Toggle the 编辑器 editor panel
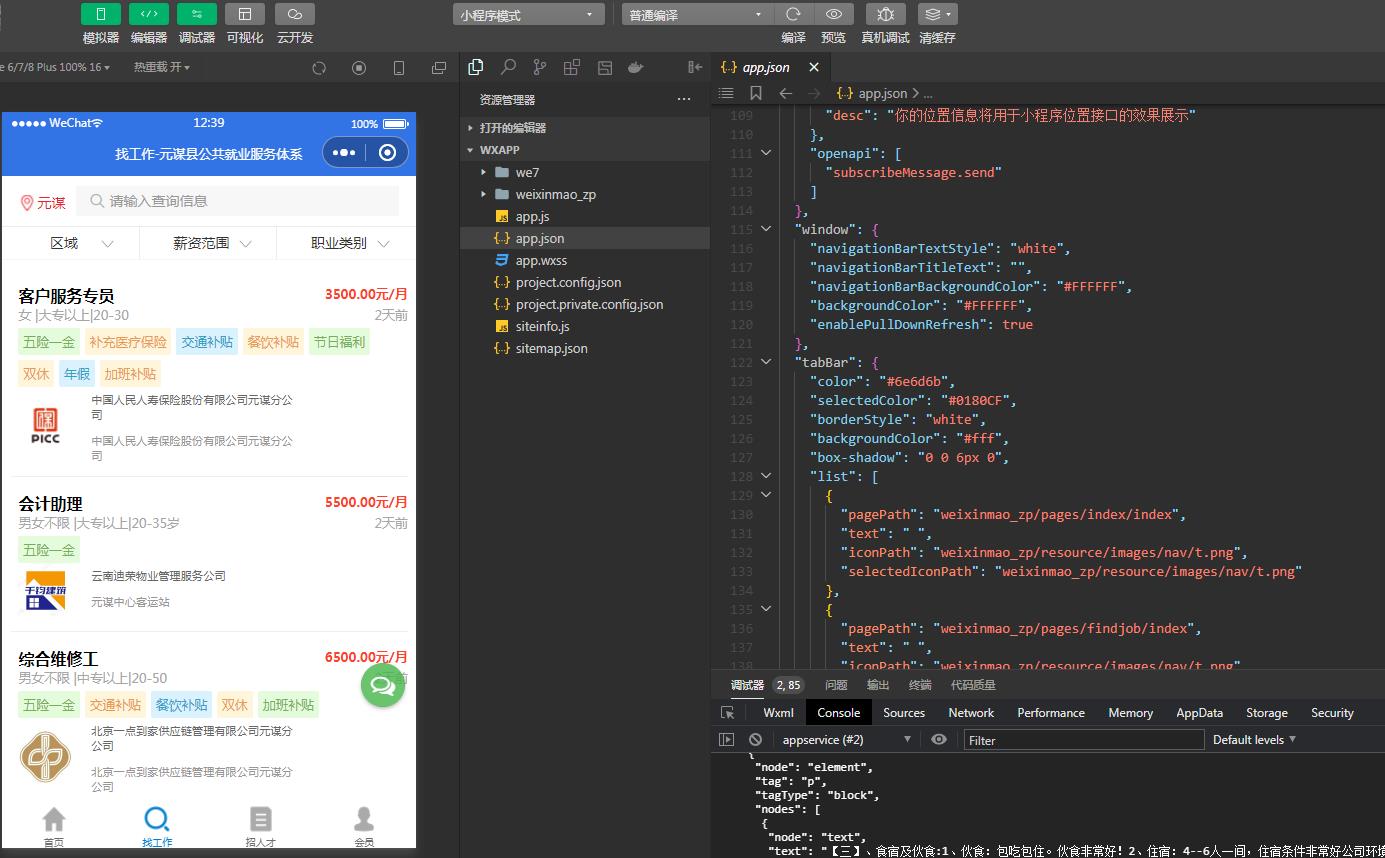Image resolution: width=1385 pixels, height=858 pixels. 148,14
